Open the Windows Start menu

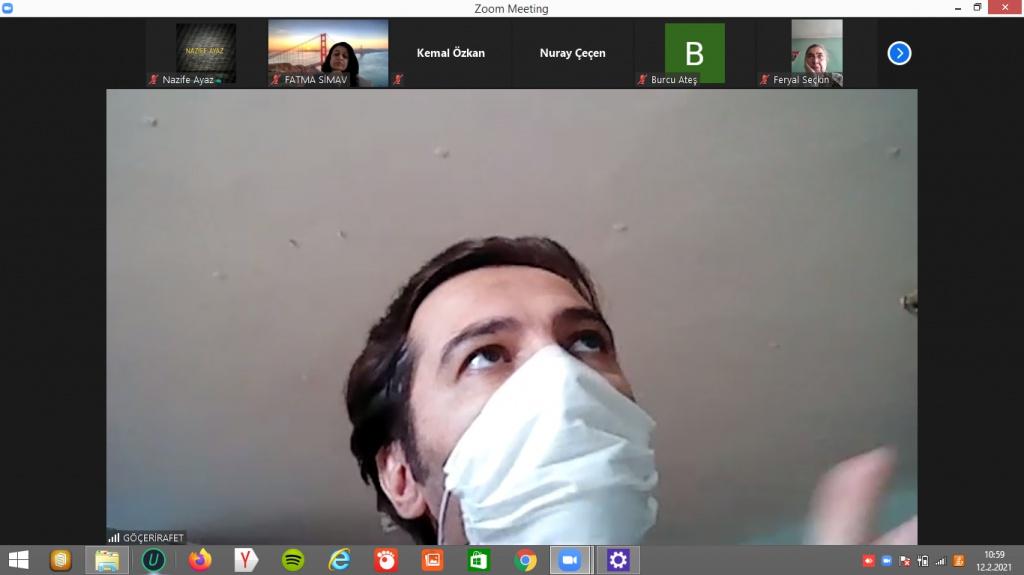pyautogui.click(x=18, y=560)
